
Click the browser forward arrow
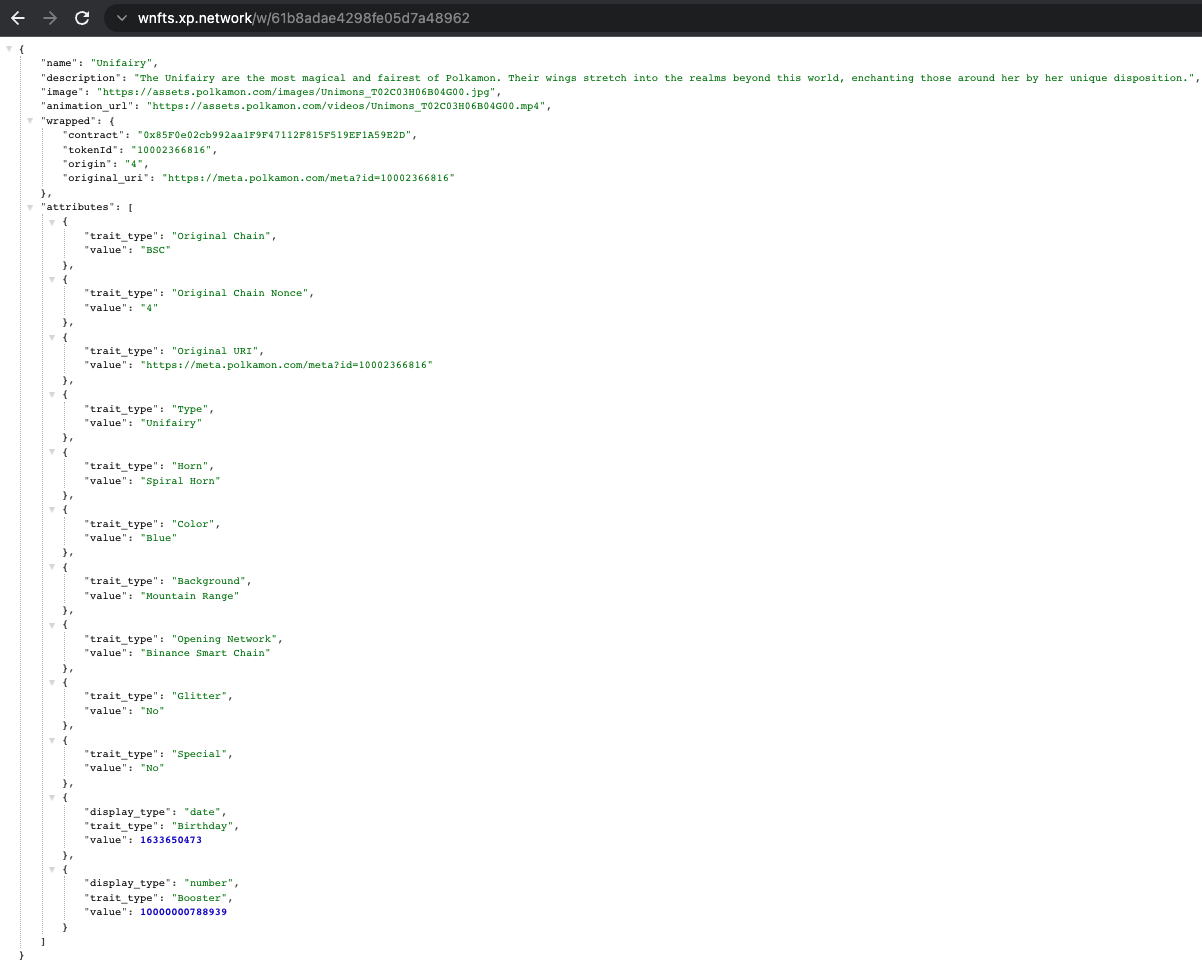50,18
